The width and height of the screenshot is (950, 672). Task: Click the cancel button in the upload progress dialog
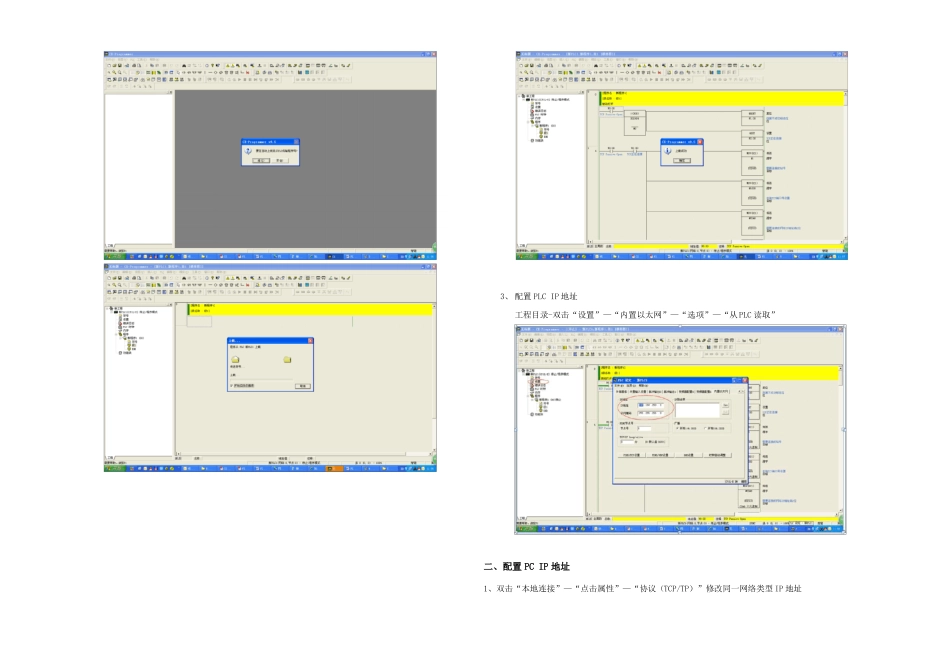pyautogui.click(x=303, y=386)
